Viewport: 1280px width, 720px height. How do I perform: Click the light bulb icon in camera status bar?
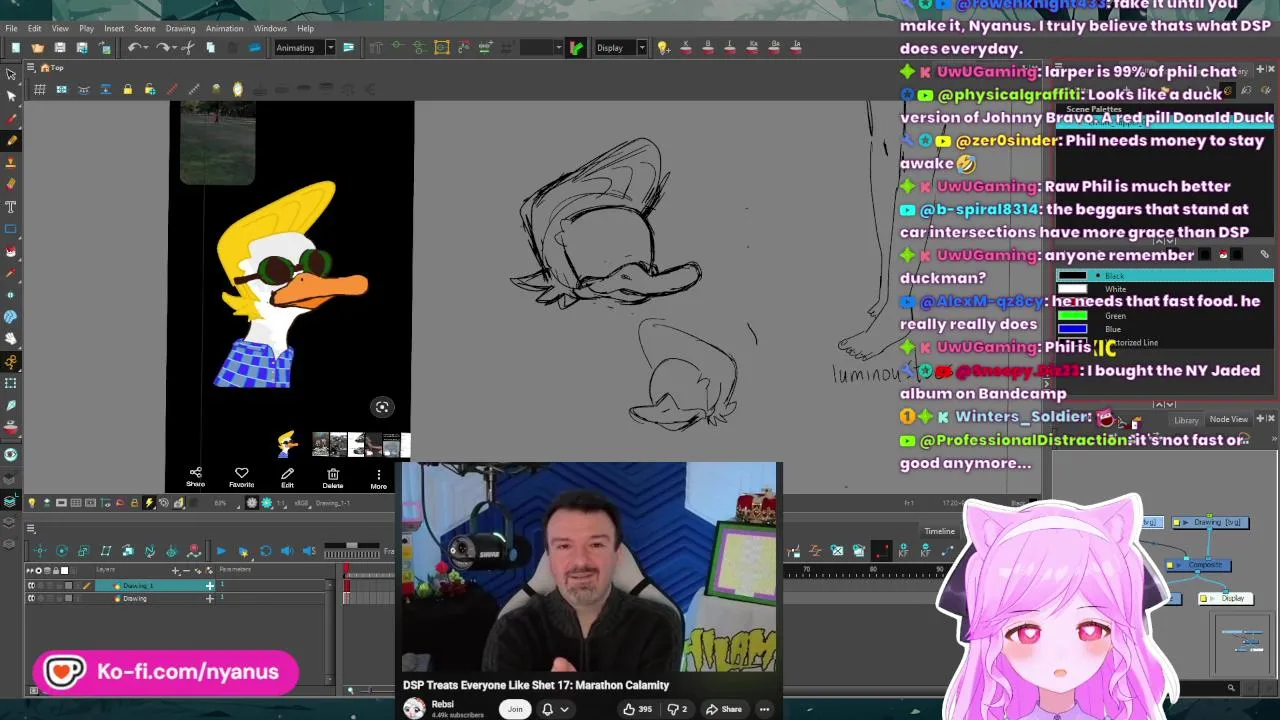tap(31, 503)
